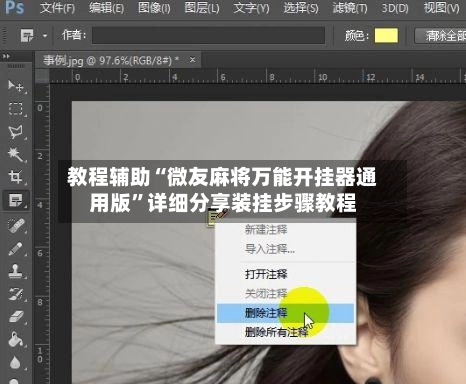Open the tool preset picker dropdown arrow
466x384 pixels.
(x=45, y=36)
